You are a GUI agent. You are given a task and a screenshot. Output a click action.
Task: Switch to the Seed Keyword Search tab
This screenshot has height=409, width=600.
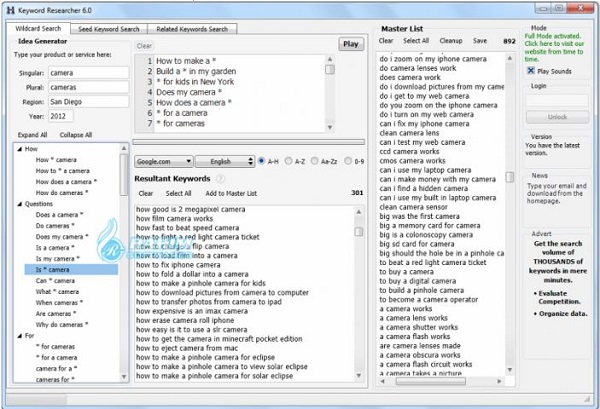coord(109,29)
